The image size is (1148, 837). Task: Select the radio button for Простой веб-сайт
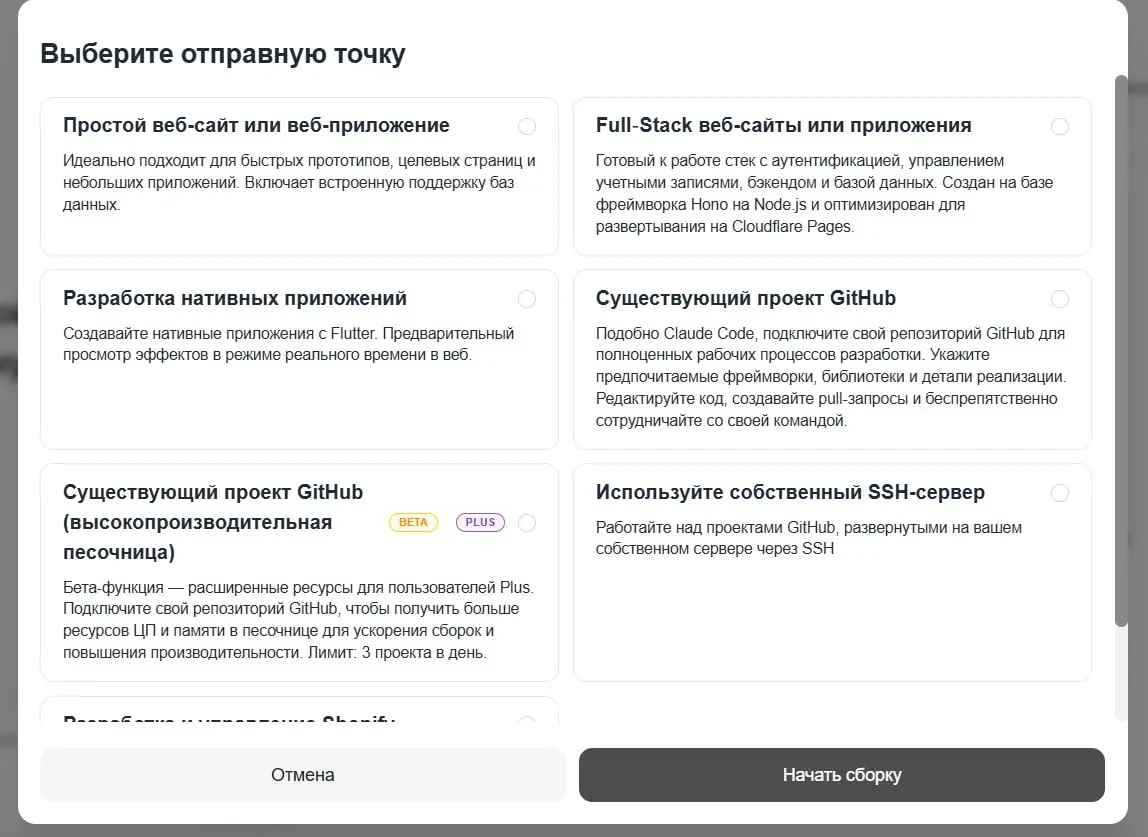[x=527, y=126]
